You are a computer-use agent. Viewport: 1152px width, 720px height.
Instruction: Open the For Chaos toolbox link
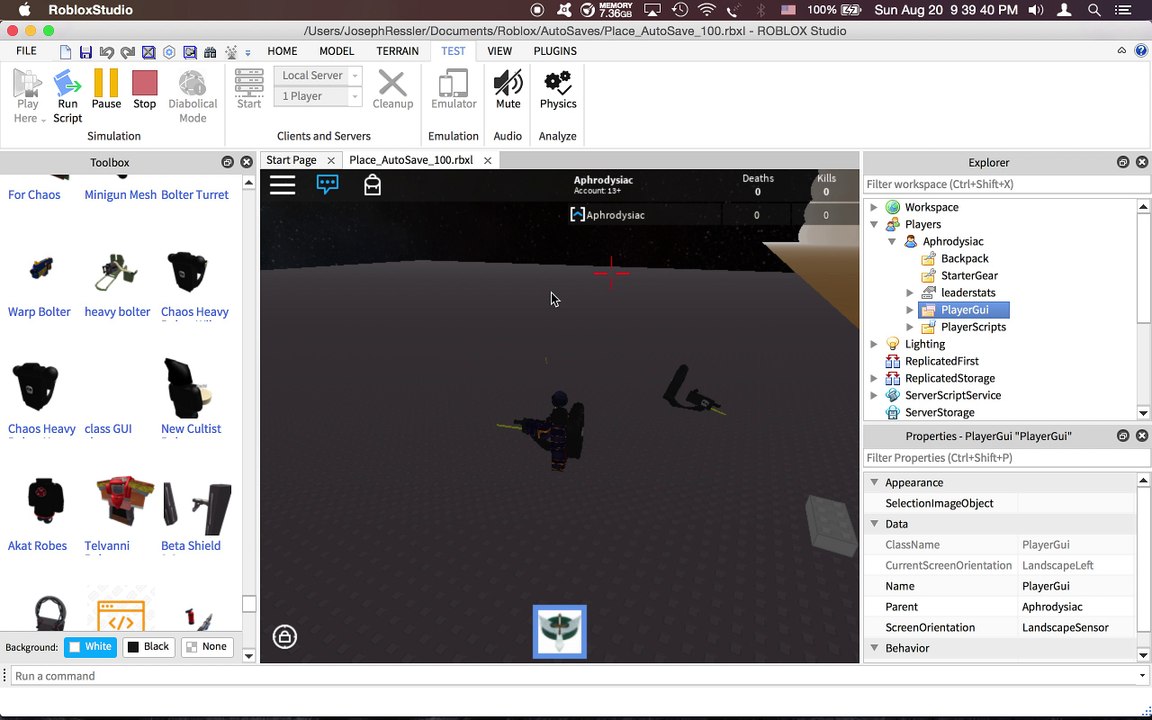pos(34,195)
